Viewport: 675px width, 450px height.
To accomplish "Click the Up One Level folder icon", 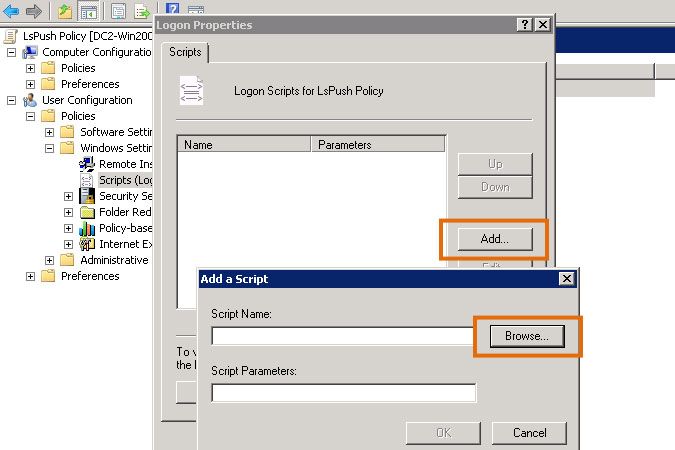I will pos(65,11).
